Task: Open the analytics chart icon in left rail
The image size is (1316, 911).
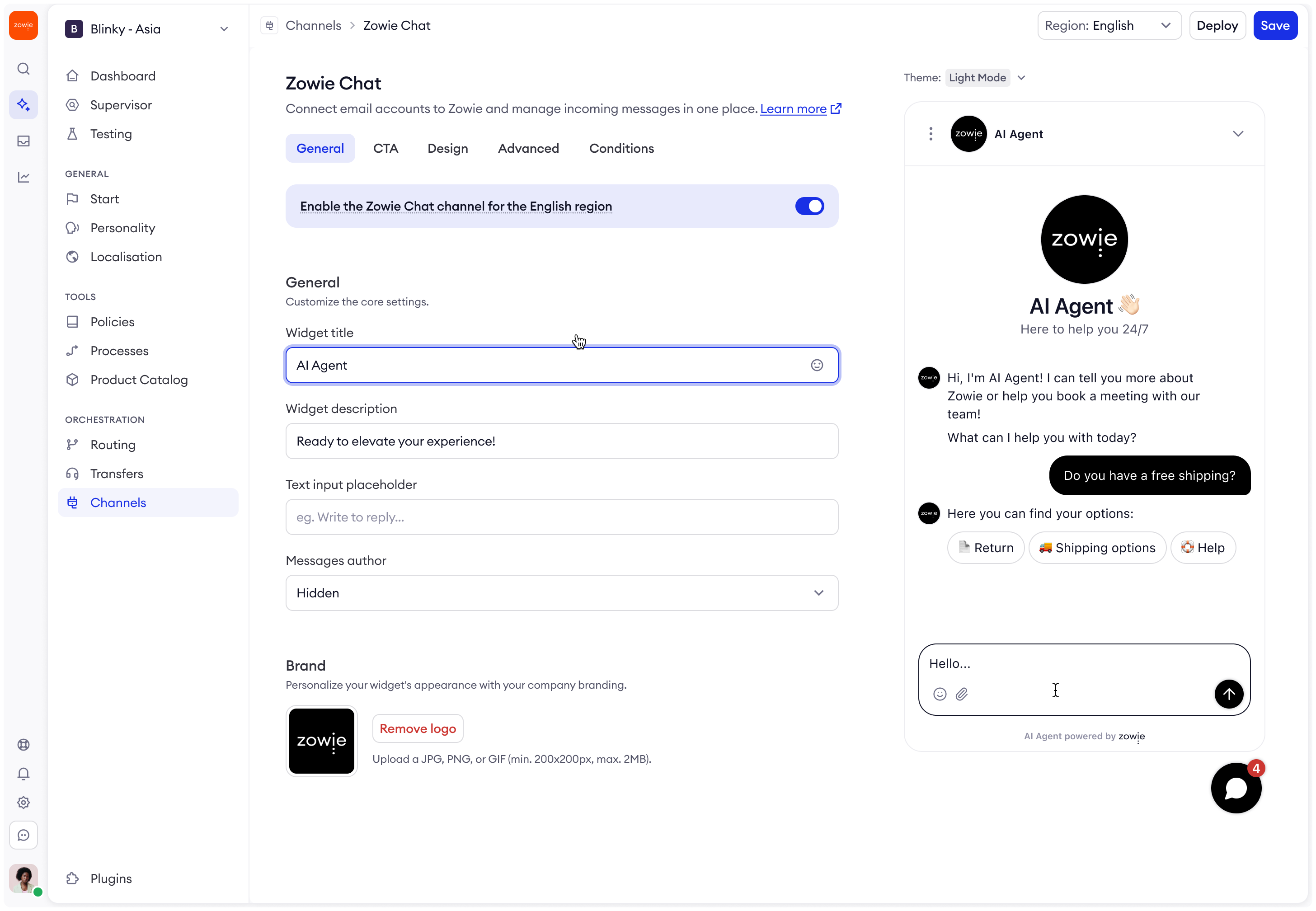Action: tap(23, 178)
